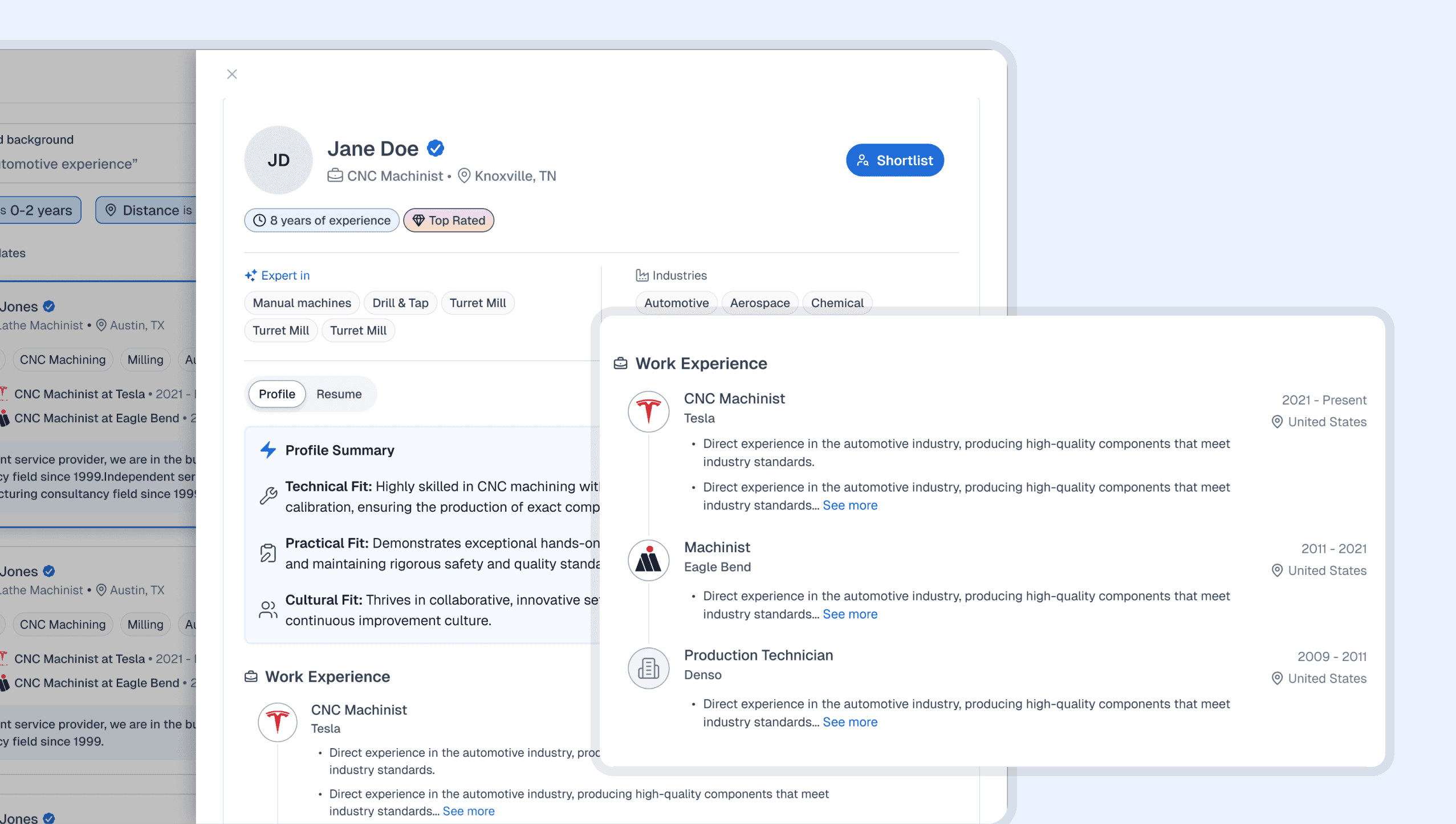Click the Industries chart icon

[x=642, y=276]
